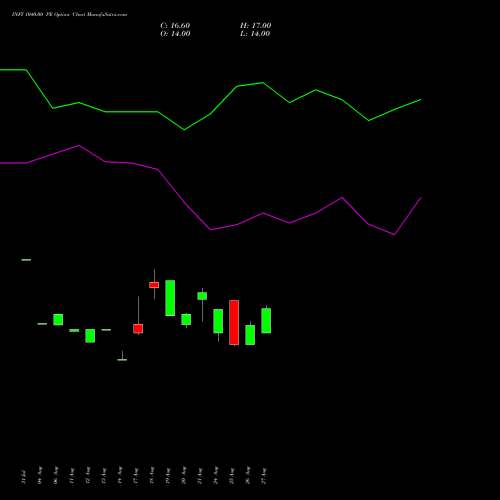Click the '17 Aug' date axis label
500x500 pixels.
point(136,476)
